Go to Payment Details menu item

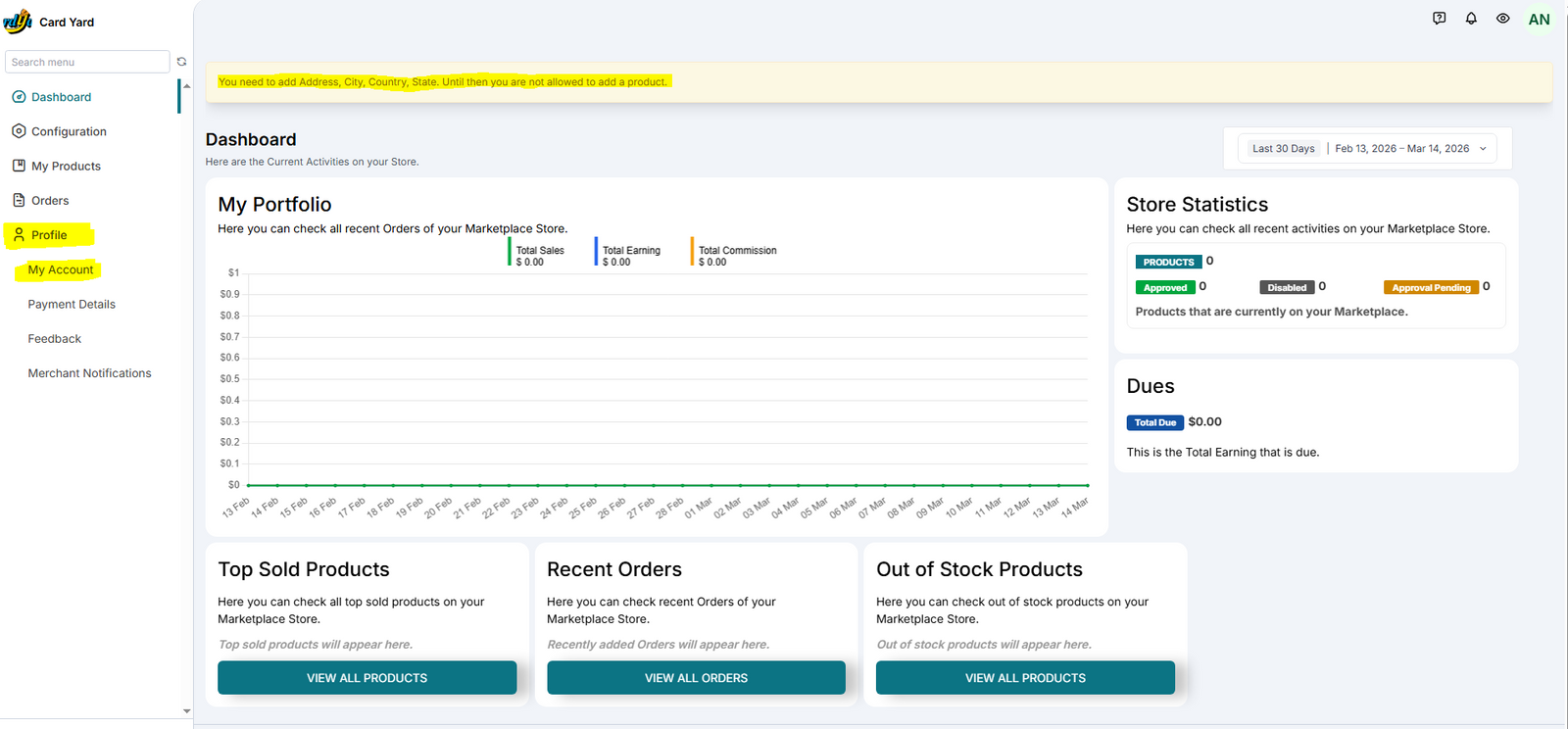(72, 305)
